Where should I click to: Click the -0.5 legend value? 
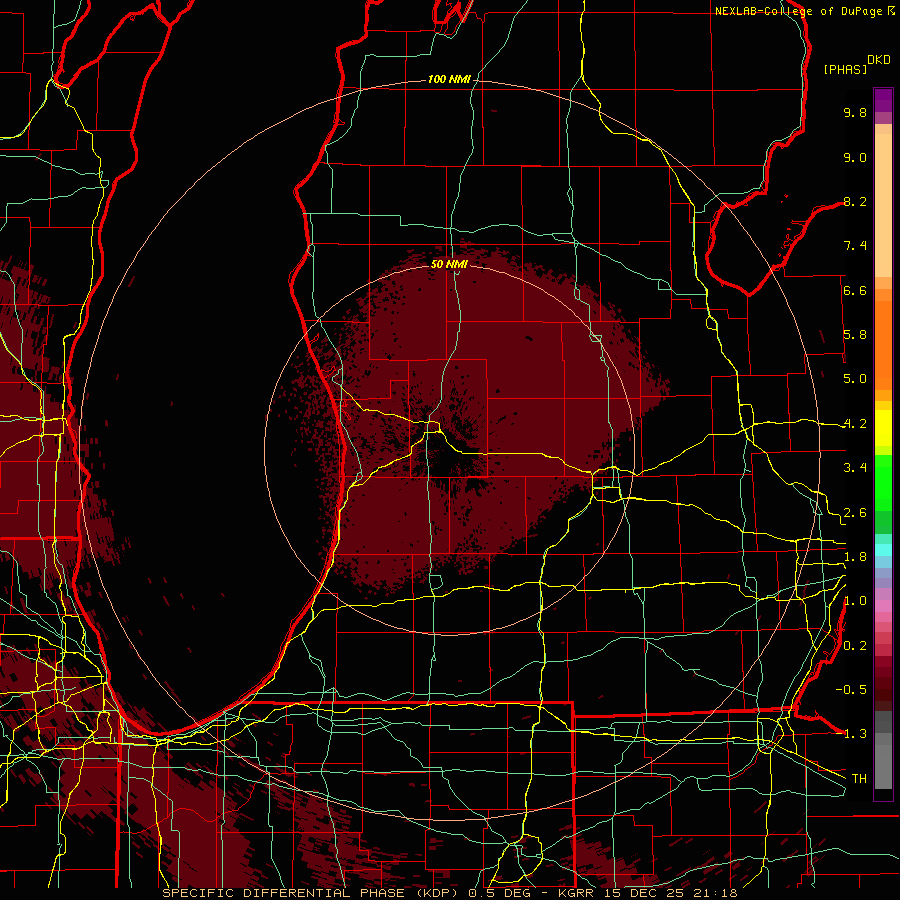coord(851,690)
